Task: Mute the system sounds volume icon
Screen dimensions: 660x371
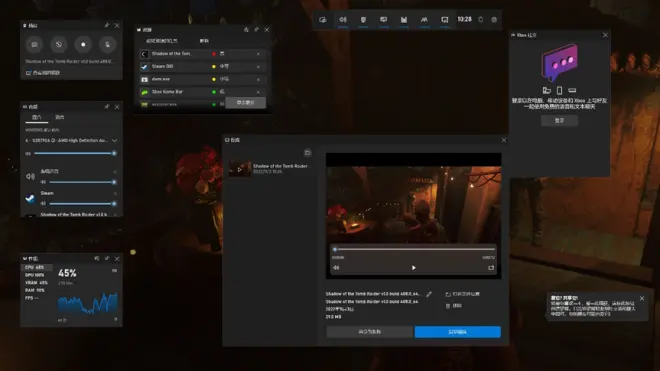Action: coord(43,182)
